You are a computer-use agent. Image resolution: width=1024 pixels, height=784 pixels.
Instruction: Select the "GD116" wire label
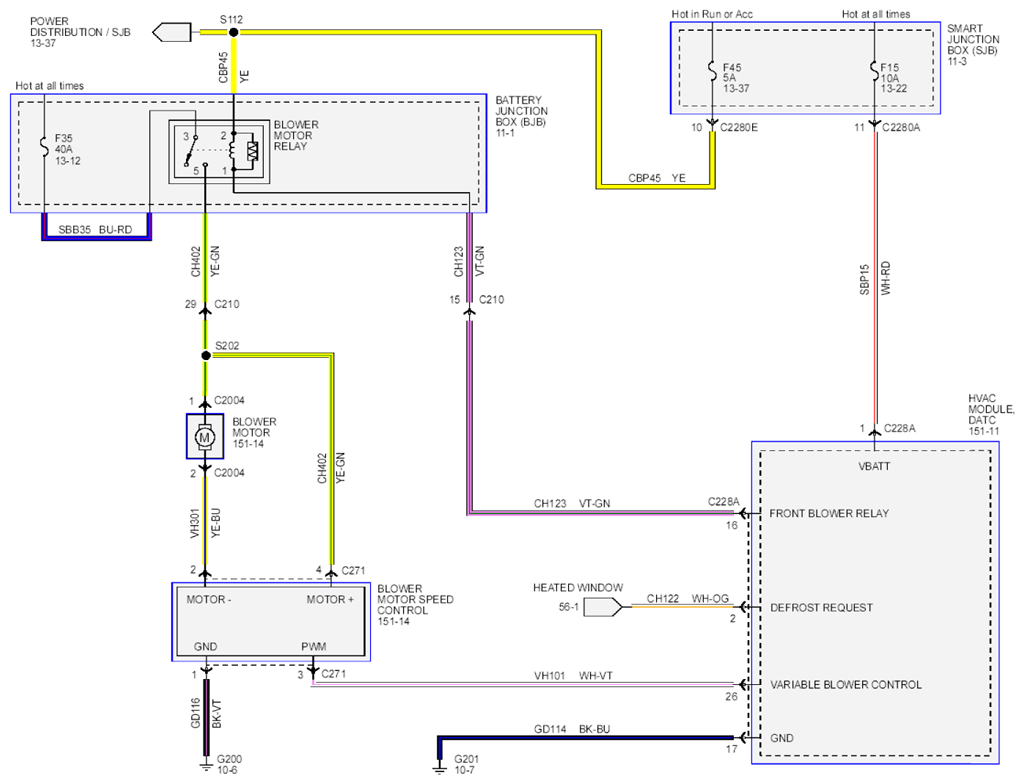point(195,713)
